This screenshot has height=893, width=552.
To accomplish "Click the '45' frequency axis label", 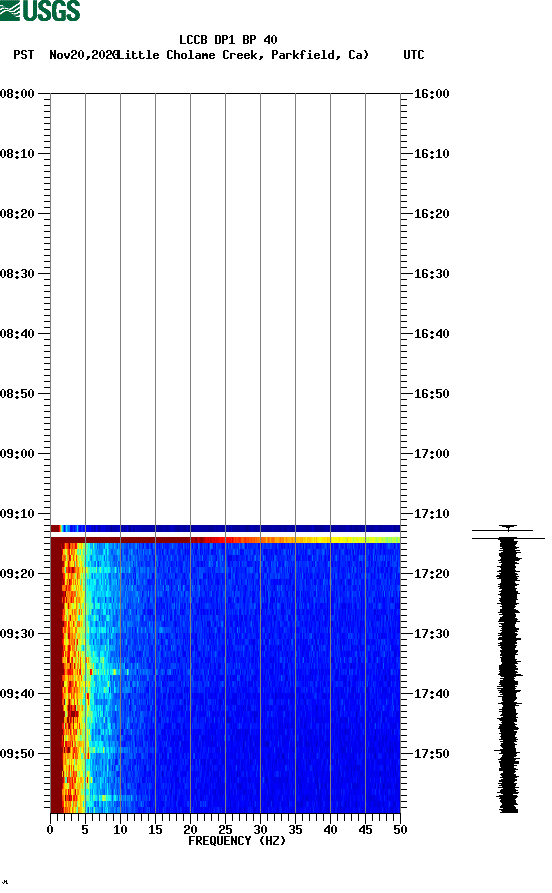I will (x=365, y=830).
